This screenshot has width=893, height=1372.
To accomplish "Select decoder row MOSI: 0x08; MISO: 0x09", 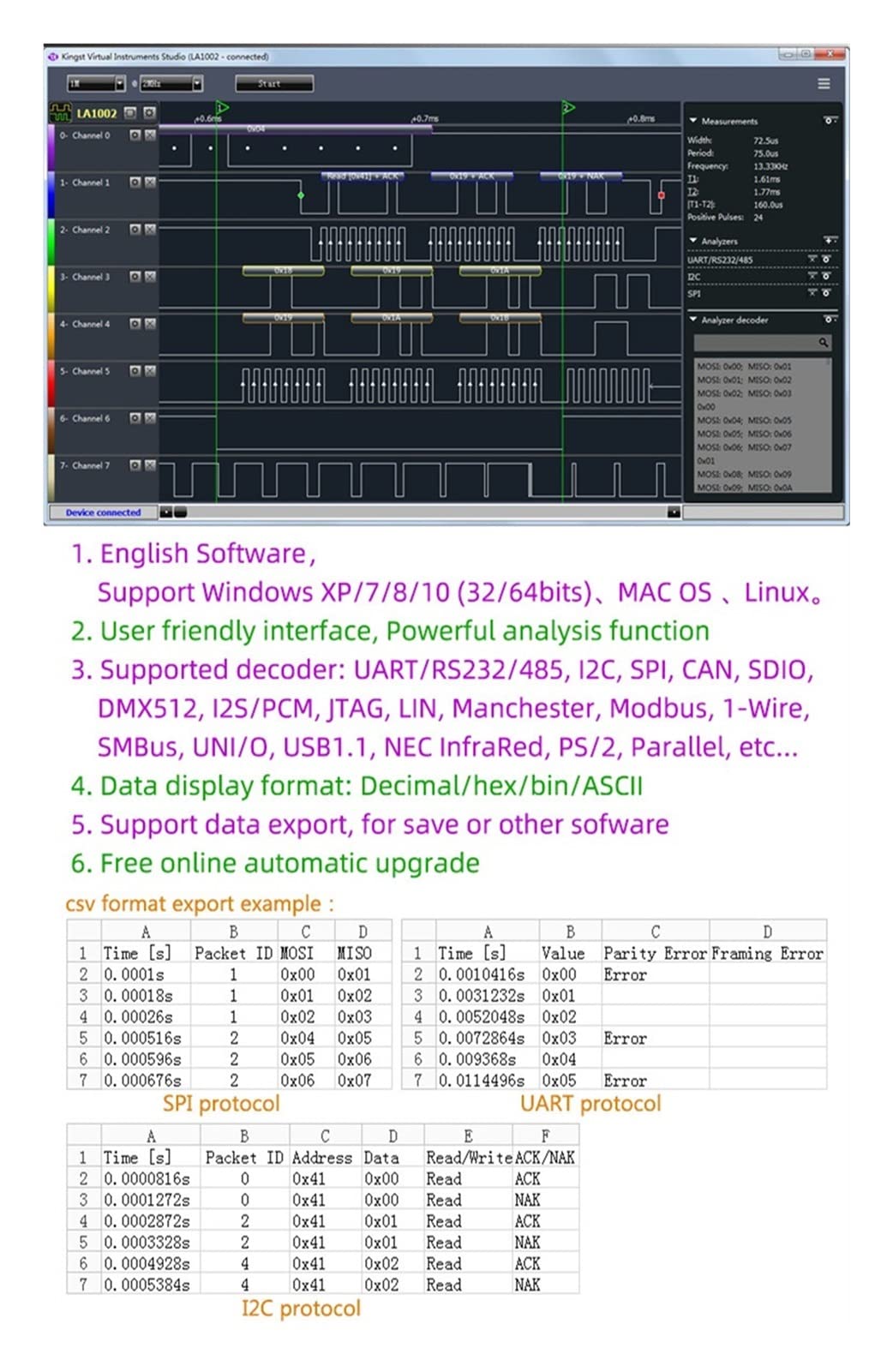I will 745,474.
